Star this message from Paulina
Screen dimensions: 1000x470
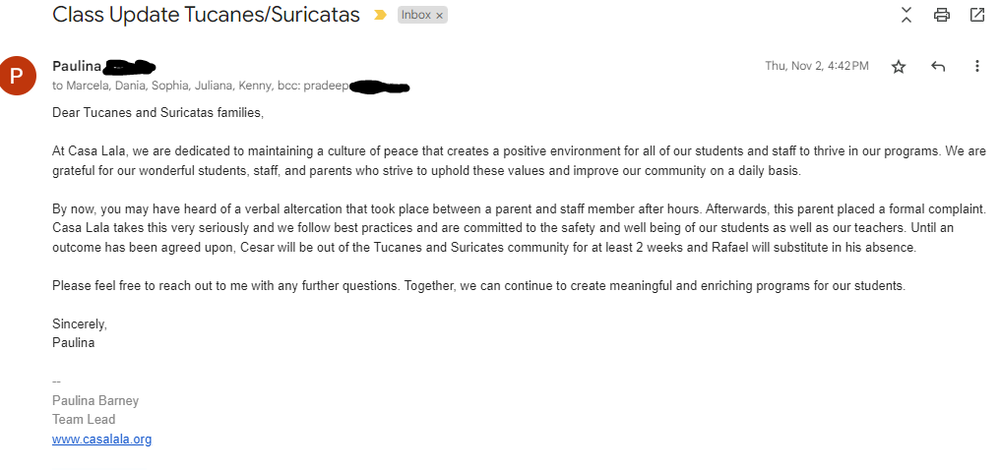pyautogui.click(x=898, y=67)
